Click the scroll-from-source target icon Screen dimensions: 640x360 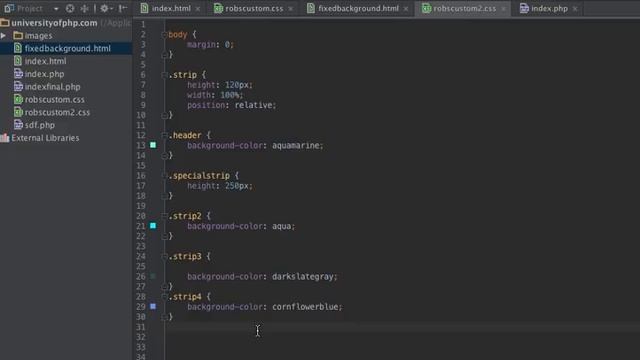click(70, 8)
